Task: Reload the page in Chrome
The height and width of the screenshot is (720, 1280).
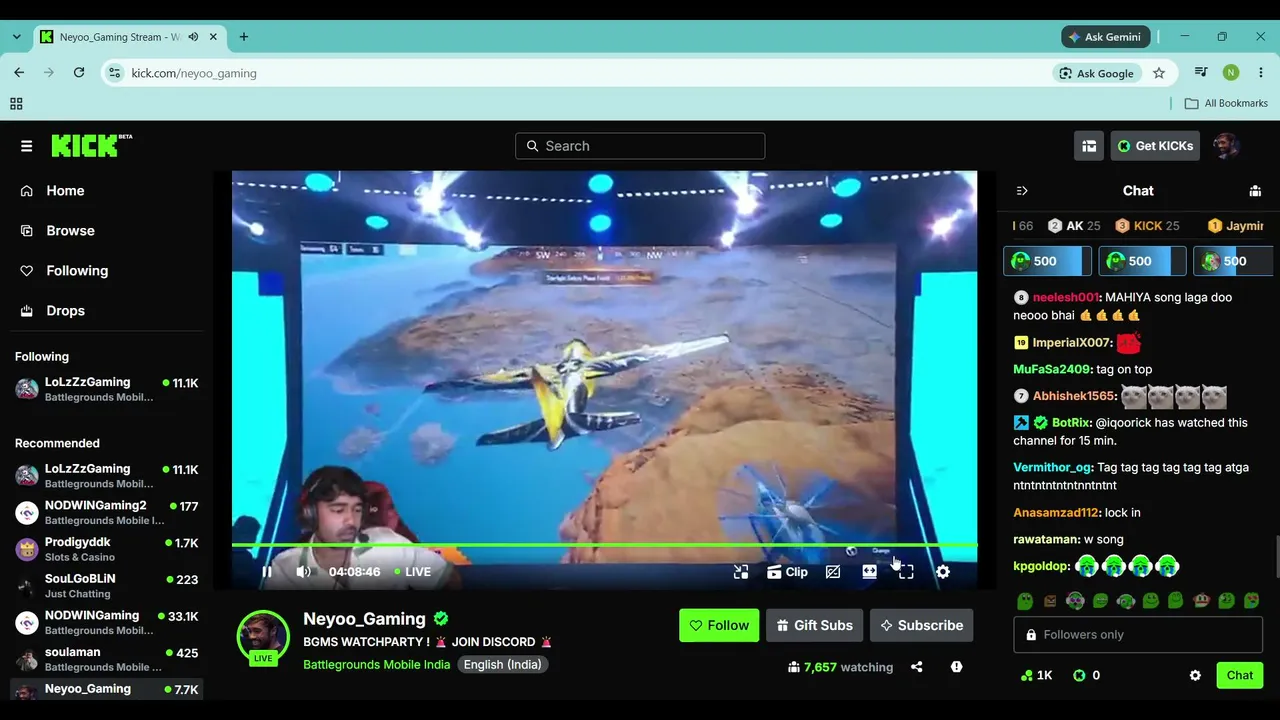Action: (79, 73)
